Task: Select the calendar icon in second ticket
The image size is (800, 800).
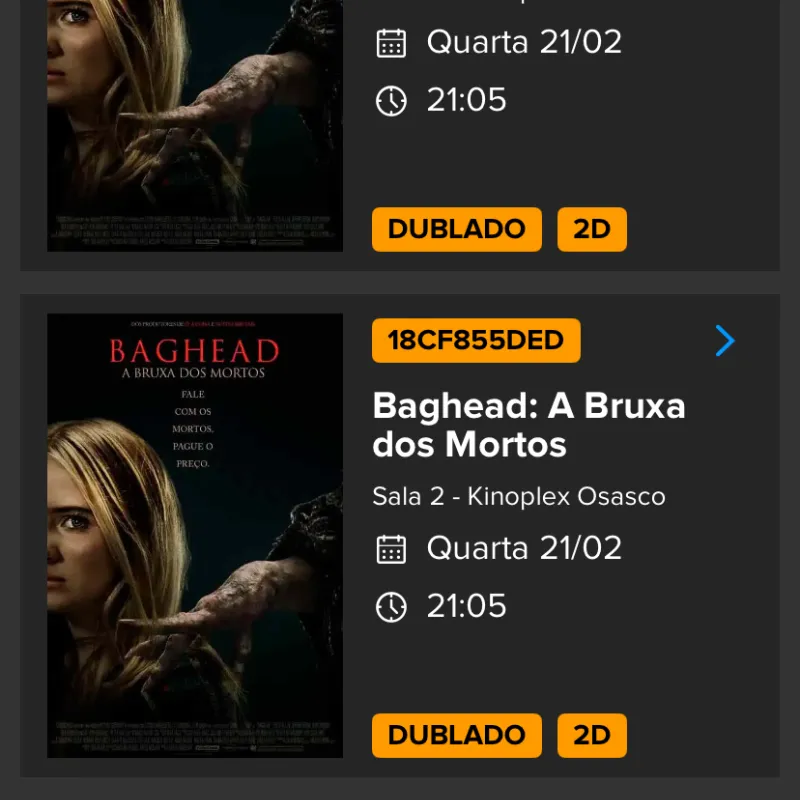Action: pyautogui.click(x=391, y=549)
